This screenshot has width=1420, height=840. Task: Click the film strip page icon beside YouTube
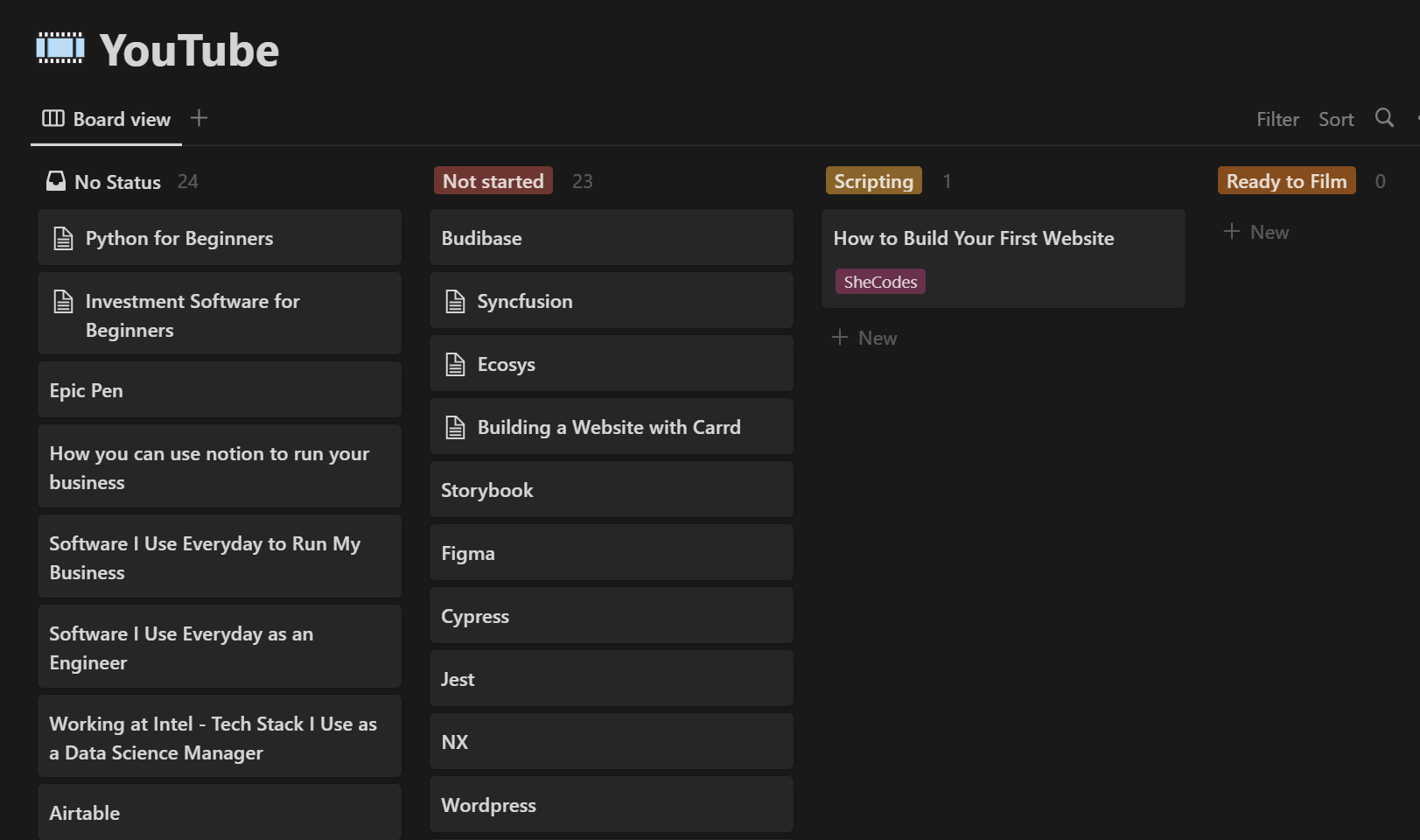click(x=60, y=48)
